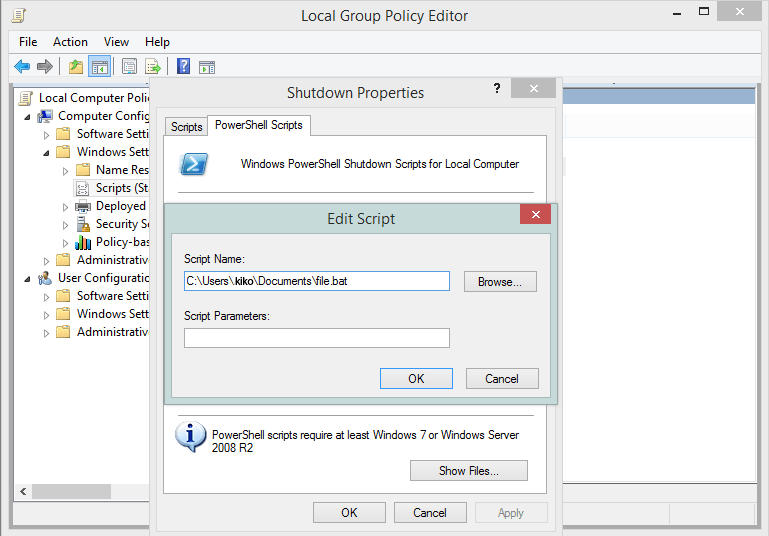Toggle Show/Hide Console Tree toolbar icon
The image size is (769, 536).
point(100,66)
